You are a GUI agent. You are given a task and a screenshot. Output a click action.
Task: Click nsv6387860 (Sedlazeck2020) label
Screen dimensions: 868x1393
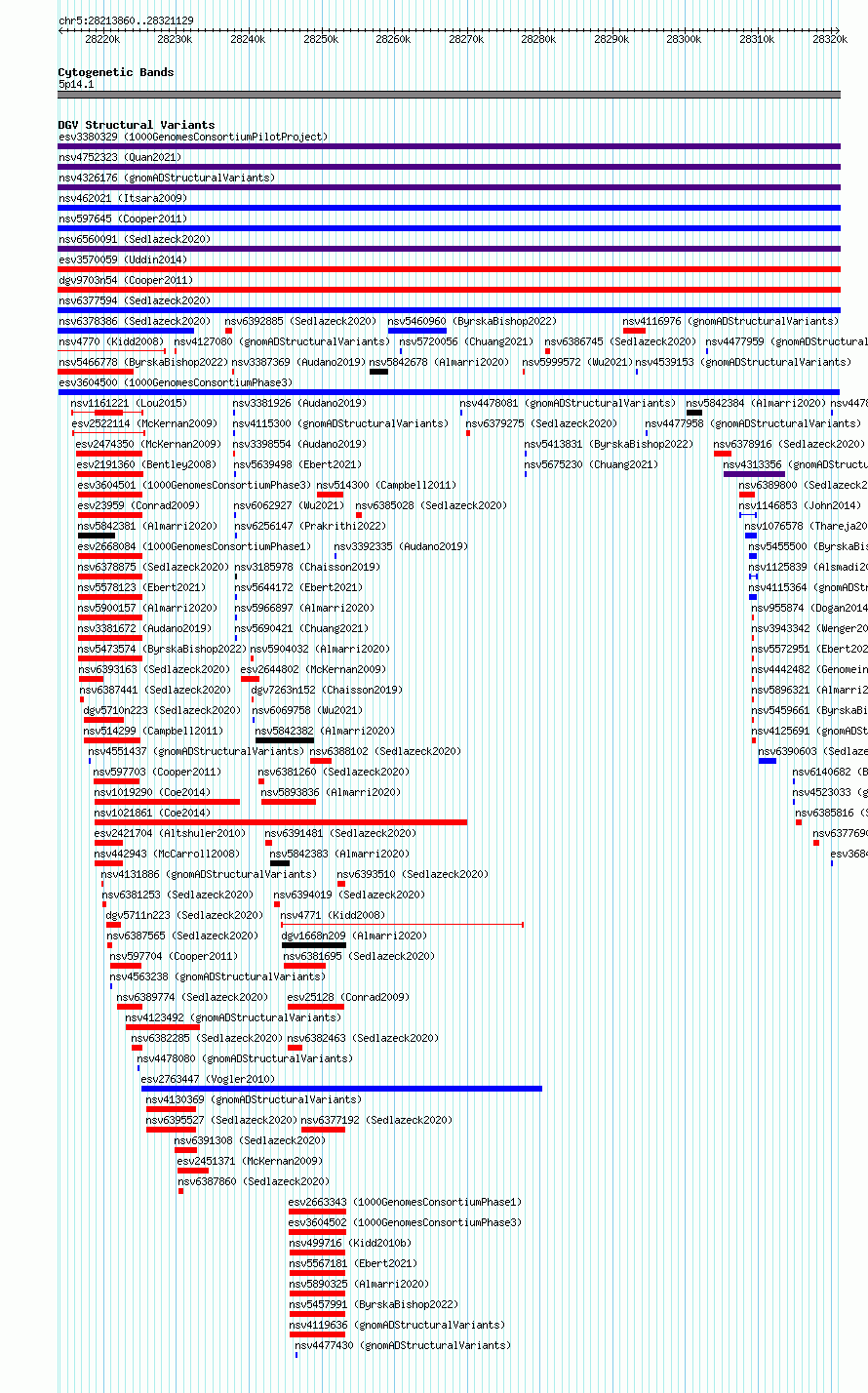254,1181
